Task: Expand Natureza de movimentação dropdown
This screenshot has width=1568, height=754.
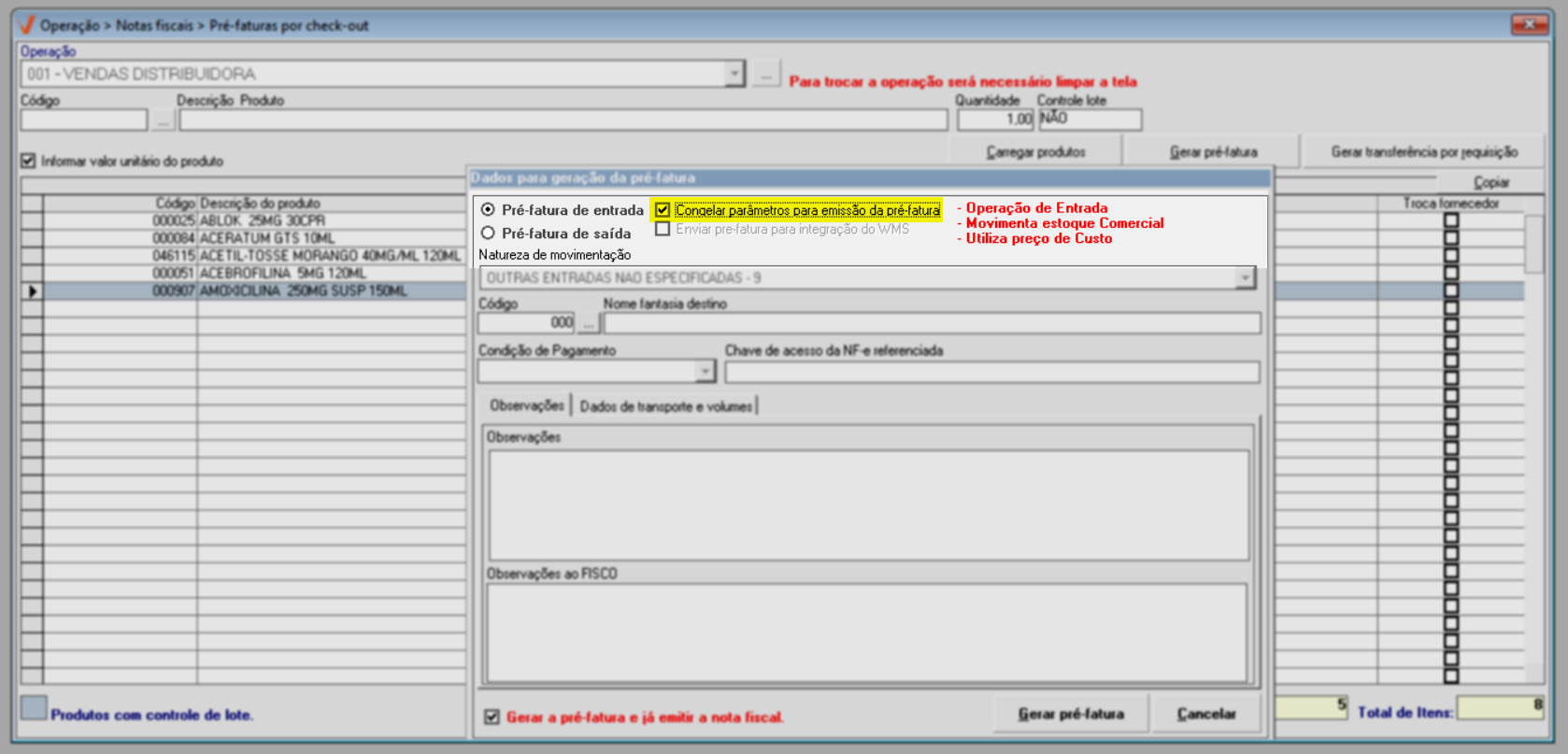Action: 1245,277
